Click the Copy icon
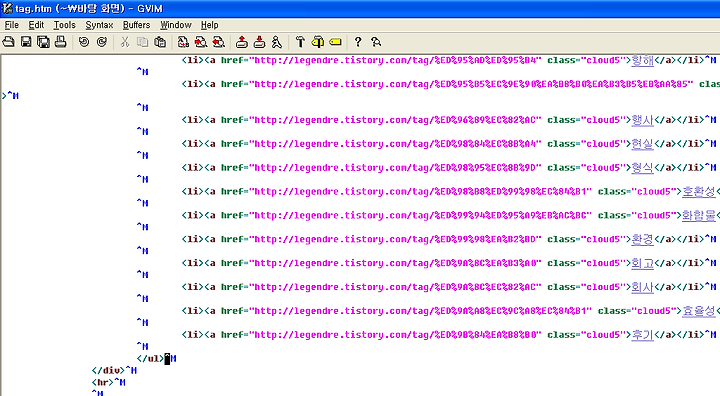This screenshot has height=396, width=720. (142, 42)
